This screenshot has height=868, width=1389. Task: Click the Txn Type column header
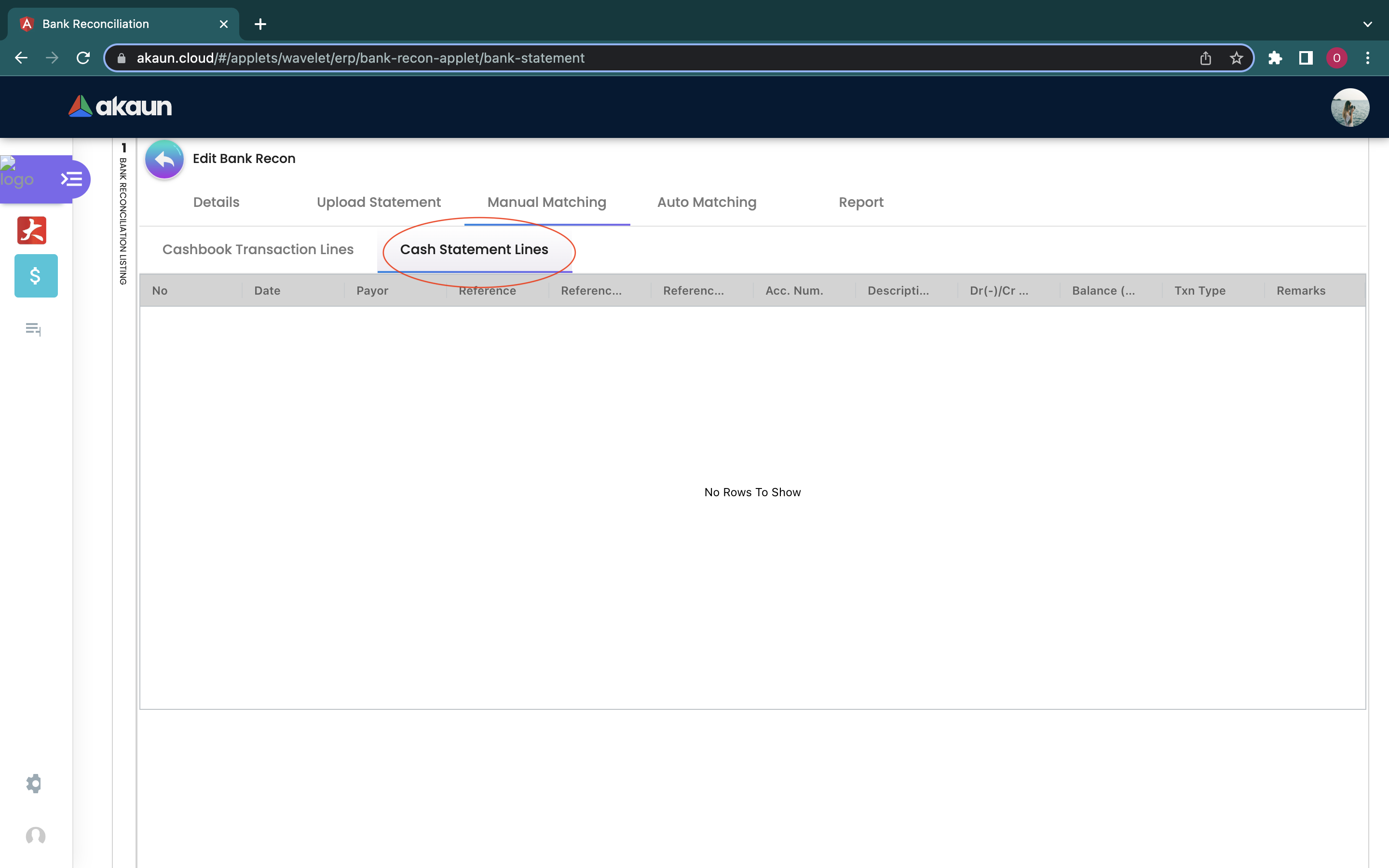click(1199, 290)
